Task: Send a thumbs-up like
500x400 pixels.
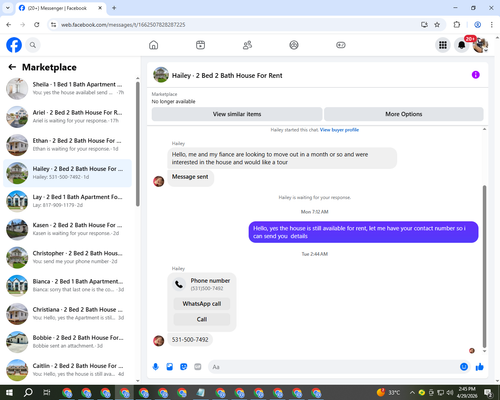Action: tap(480, 367)
